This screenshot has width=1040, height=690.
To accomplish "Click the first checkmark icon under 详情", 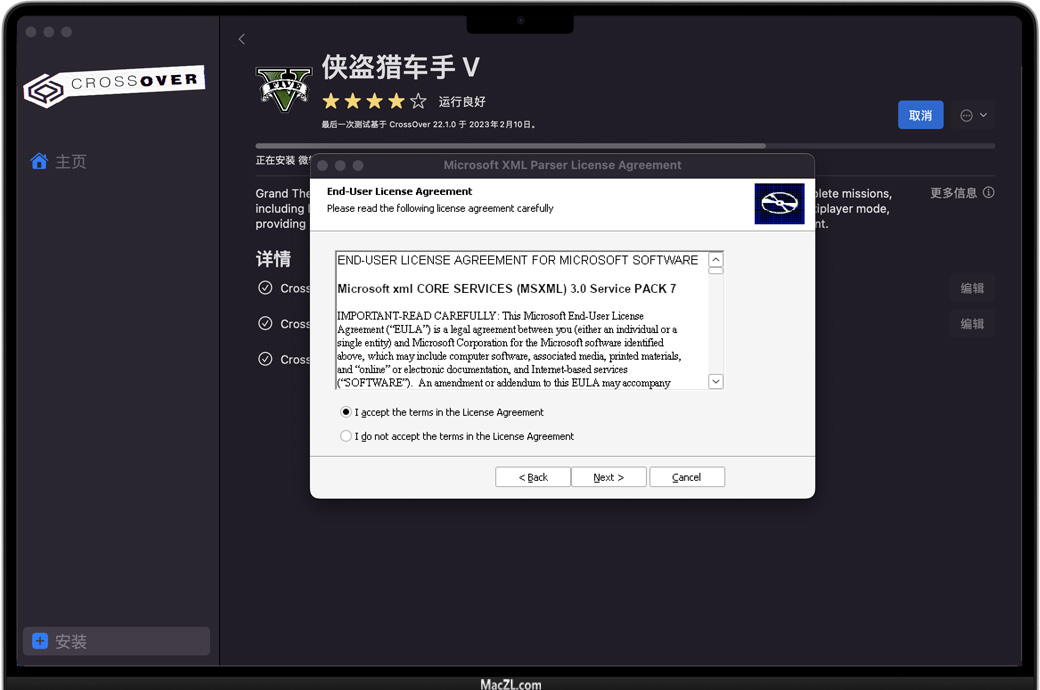I will 265,288.
